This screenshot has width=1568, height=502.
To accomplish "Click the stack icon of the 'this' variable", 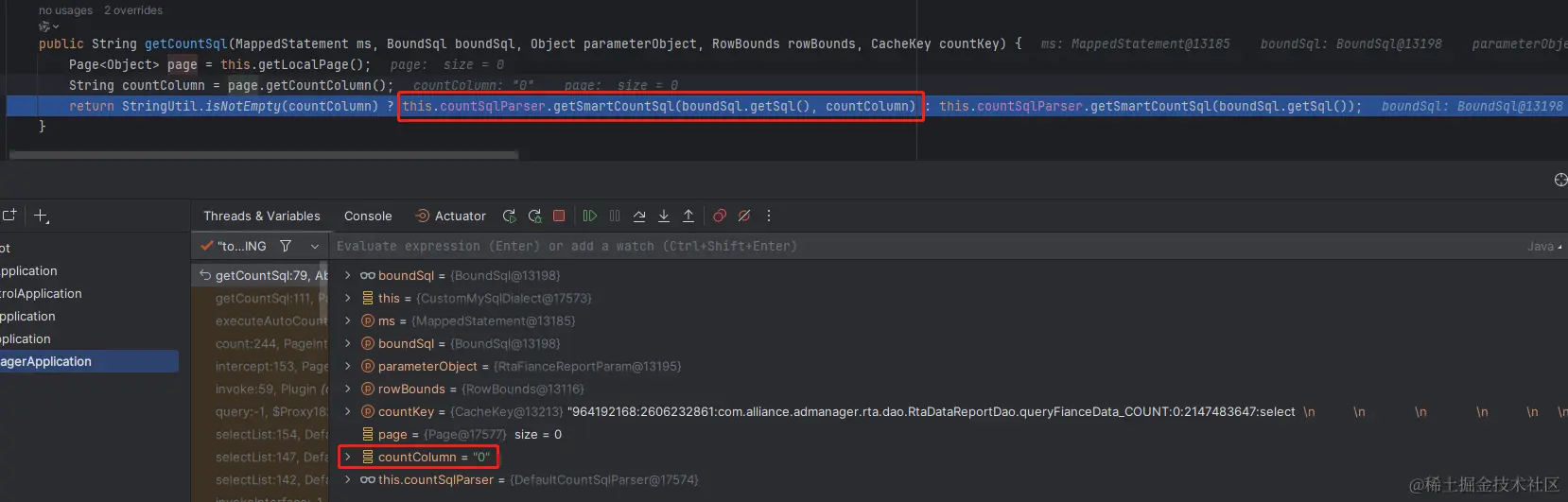I will click(x=368, y=298).
